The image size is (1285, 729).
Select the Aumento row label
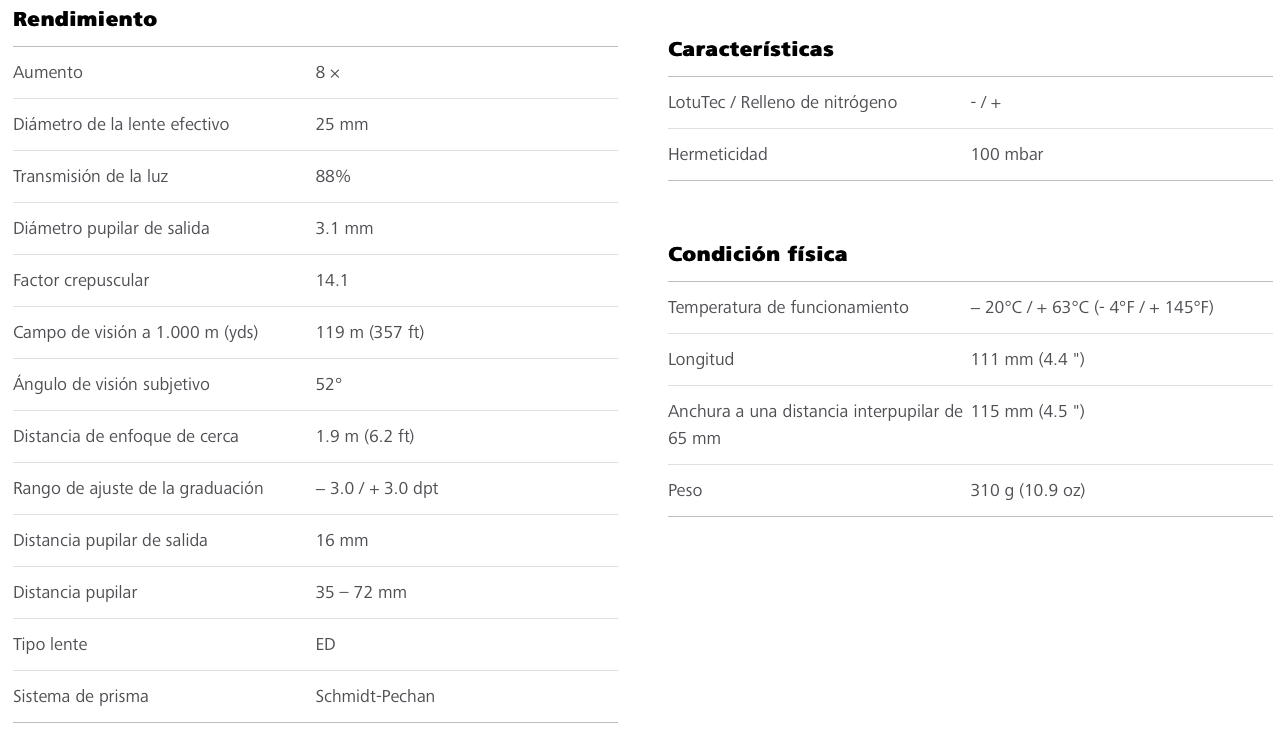[x=48, y=72]
